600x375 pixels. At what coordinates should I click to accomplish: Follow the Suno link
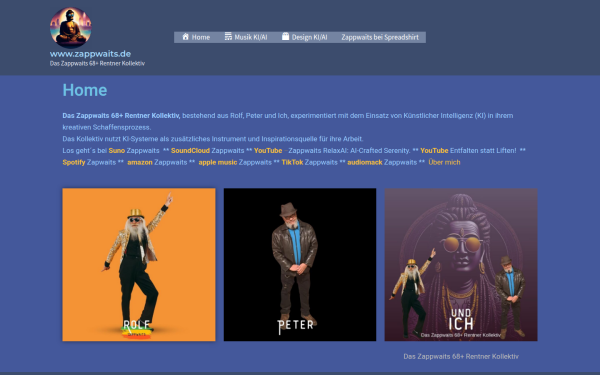(117, 151)
